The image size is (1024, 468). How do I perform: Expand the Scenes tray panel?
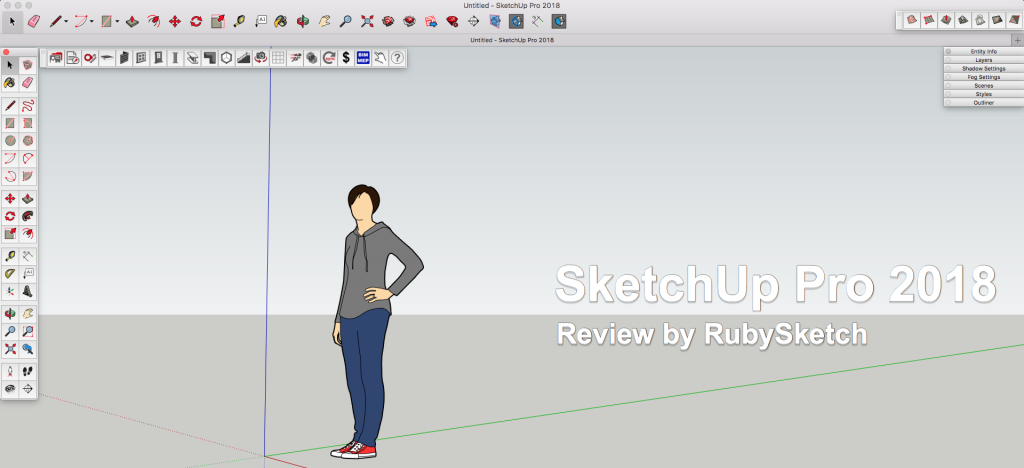pos(984,86)
